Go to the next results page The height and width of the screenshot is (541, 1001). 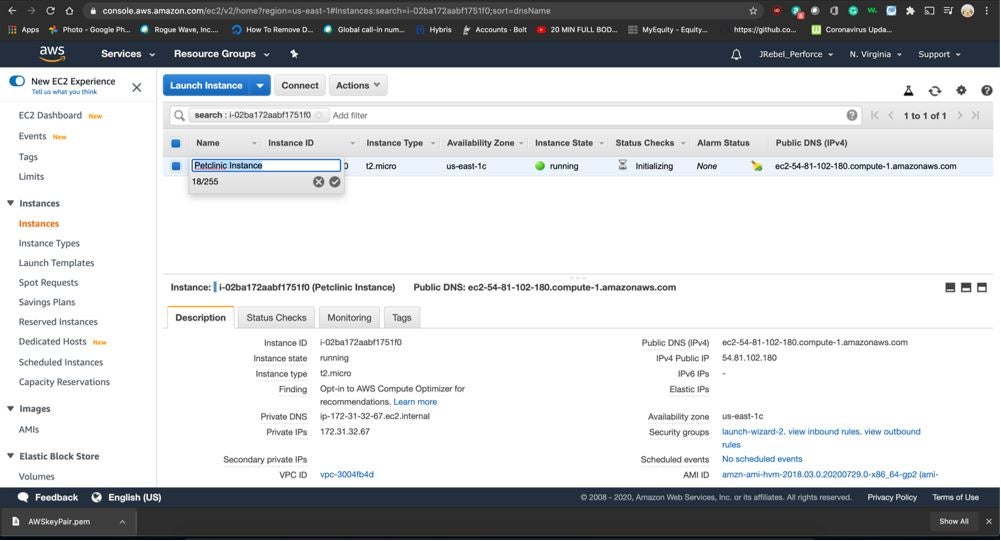coord(959,116)
